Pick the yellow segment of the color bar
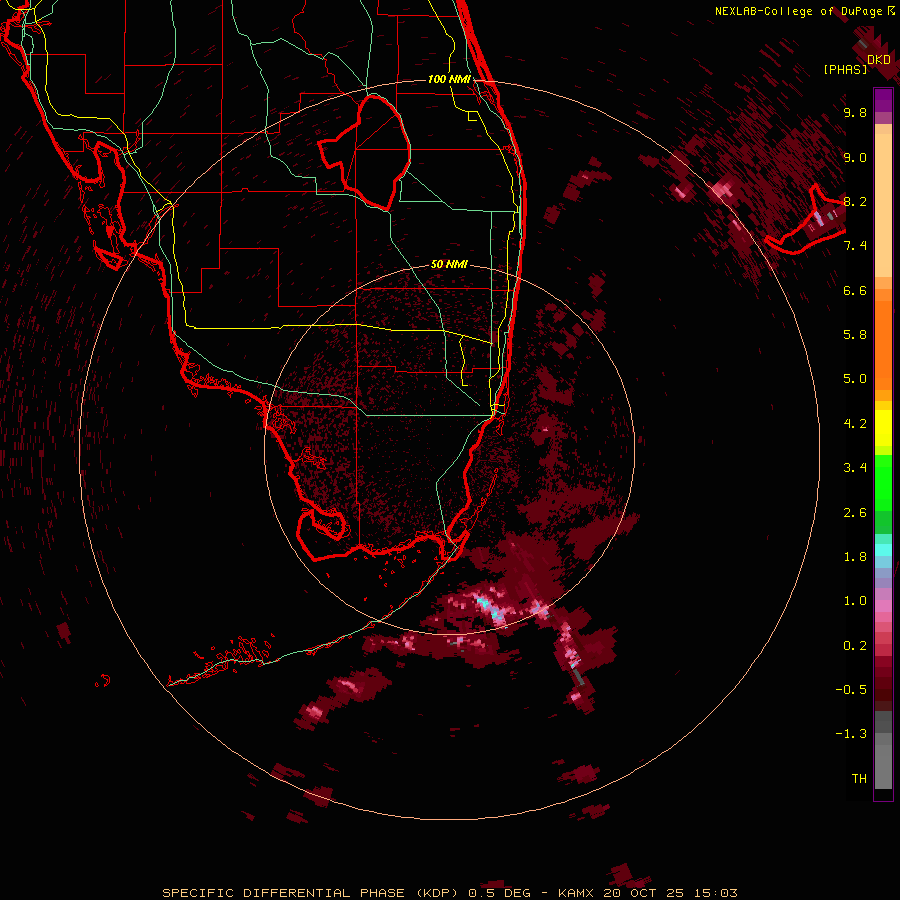Image resolution: width=900 pixels, height=900 pixels. click(883, 428)
